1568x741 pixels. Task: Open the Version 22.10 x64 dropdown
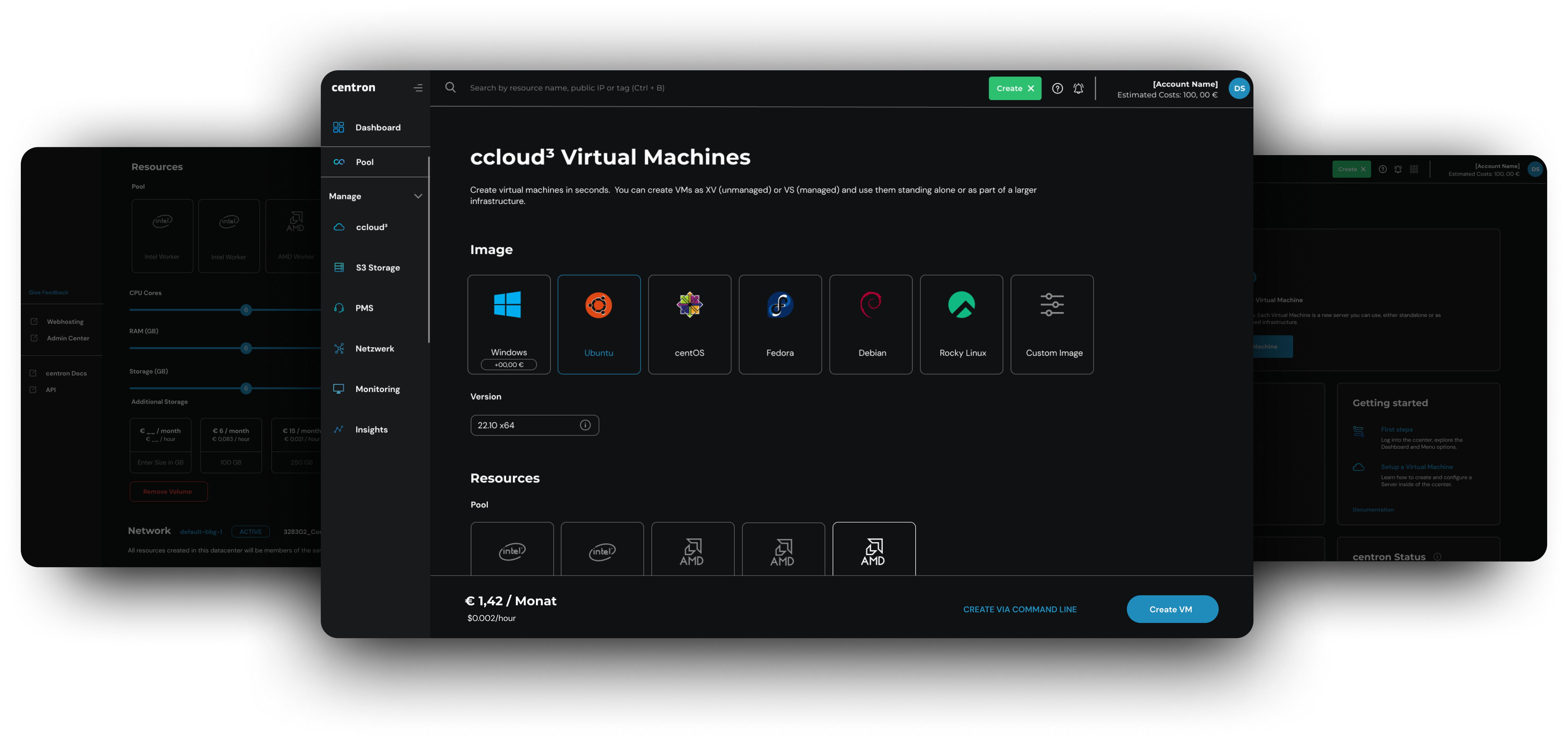(535, 425)
